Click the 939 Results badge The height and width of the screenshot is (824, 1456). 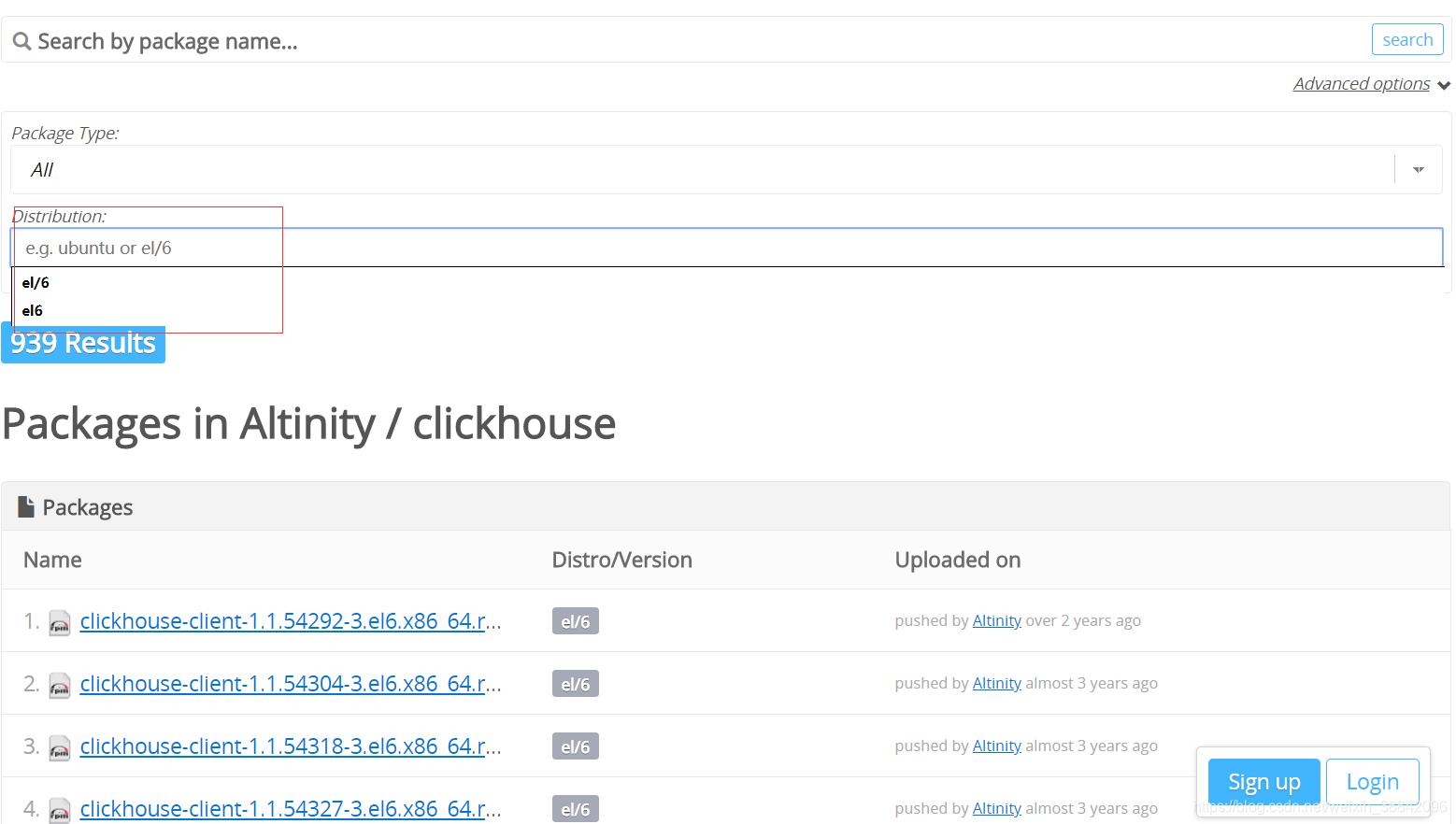tap(83, 343)
